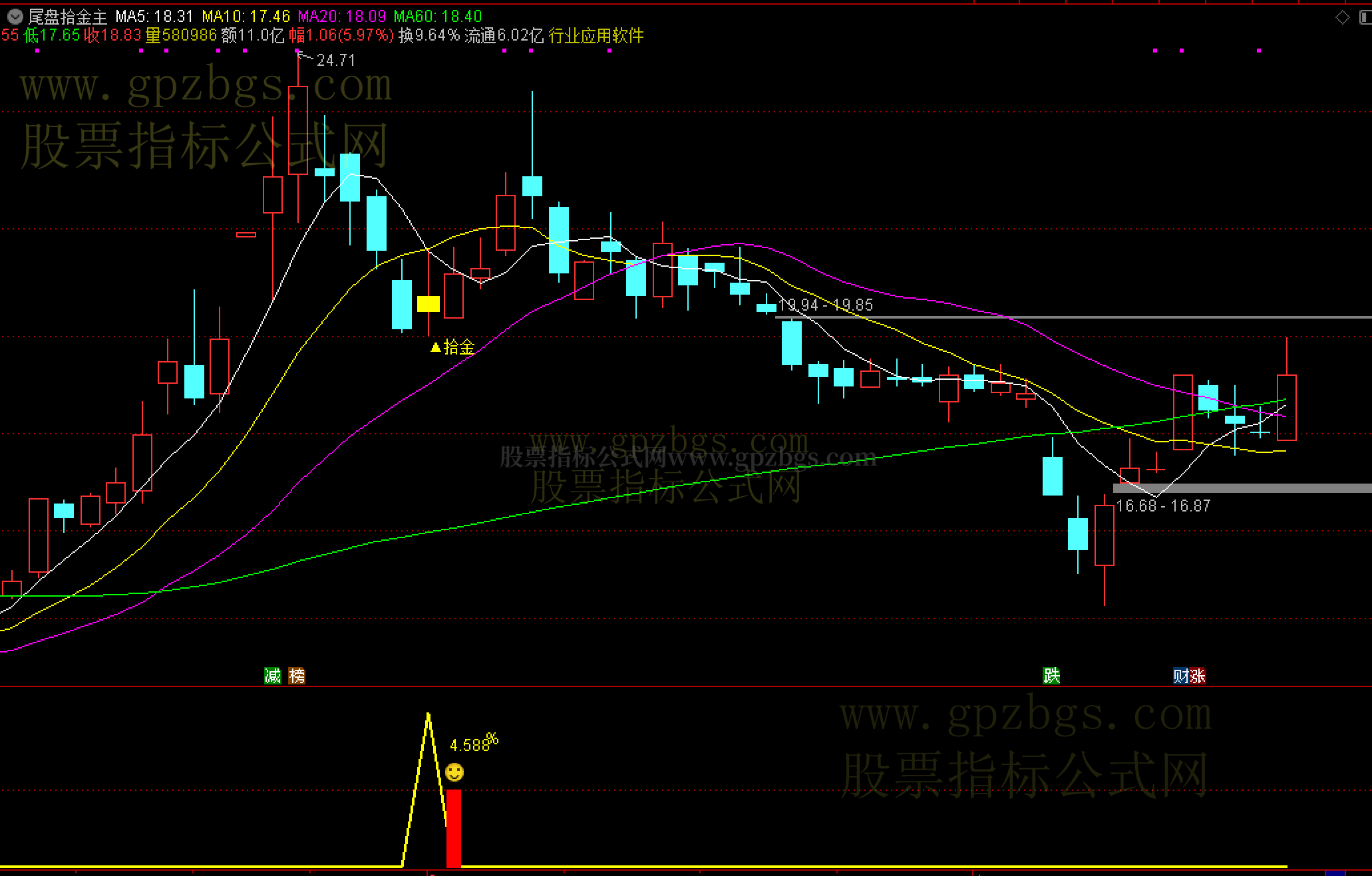Image resolution: width=1372 pixels, height=876 pixels.
Task: Click the 尾盘拾金主 indicator name
Action: point(67,17)
